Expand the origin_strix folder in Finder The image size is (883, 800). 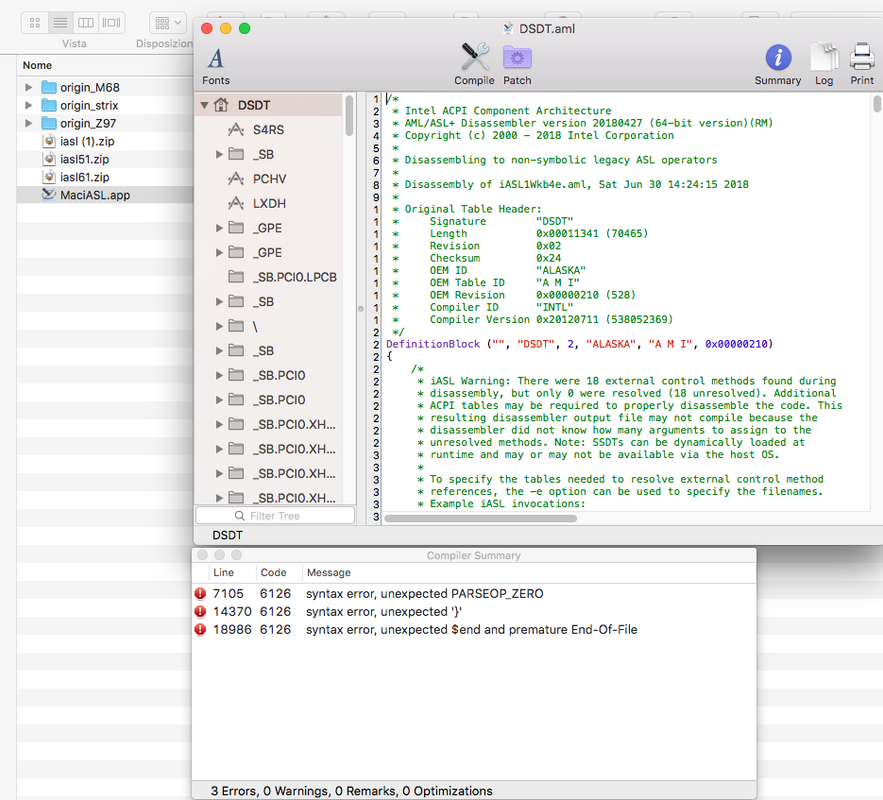[x=29, y=105]
